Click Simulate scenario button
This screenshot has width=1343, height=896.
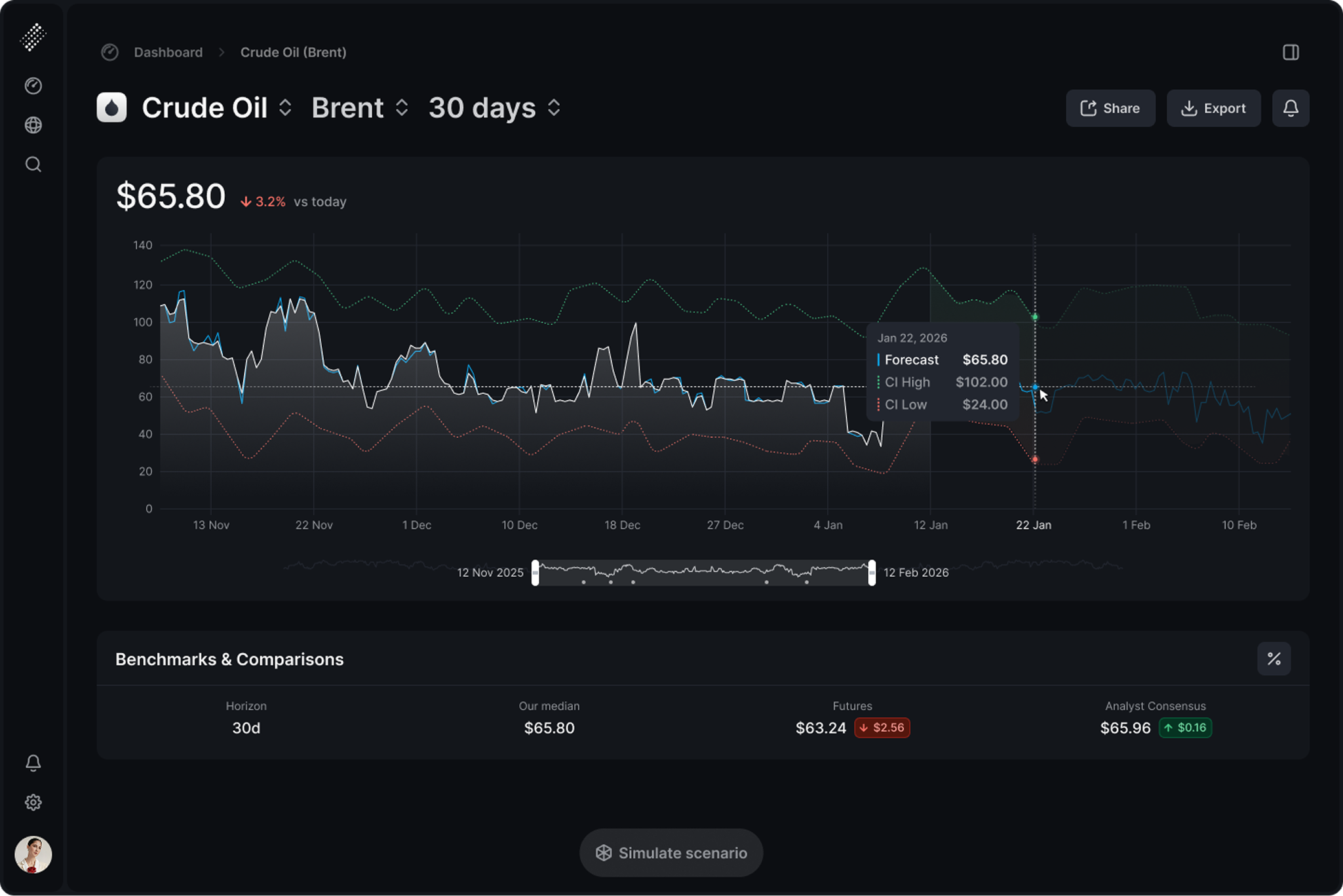pos(671,853)
